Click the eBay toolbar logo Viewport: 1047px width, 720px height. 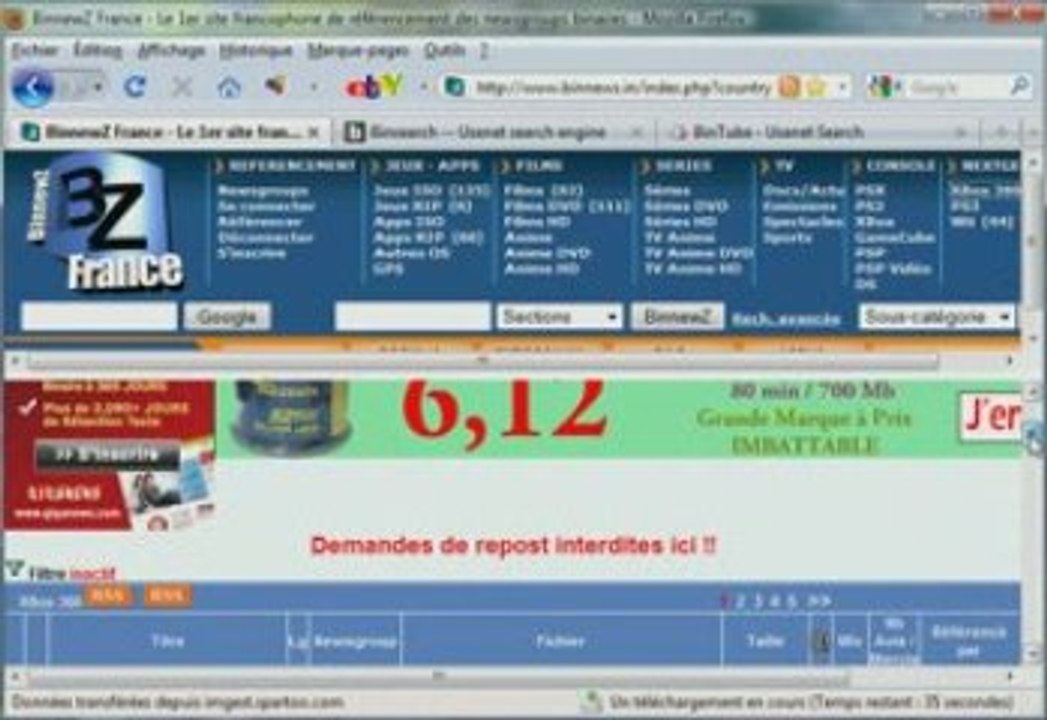point(373,87)
